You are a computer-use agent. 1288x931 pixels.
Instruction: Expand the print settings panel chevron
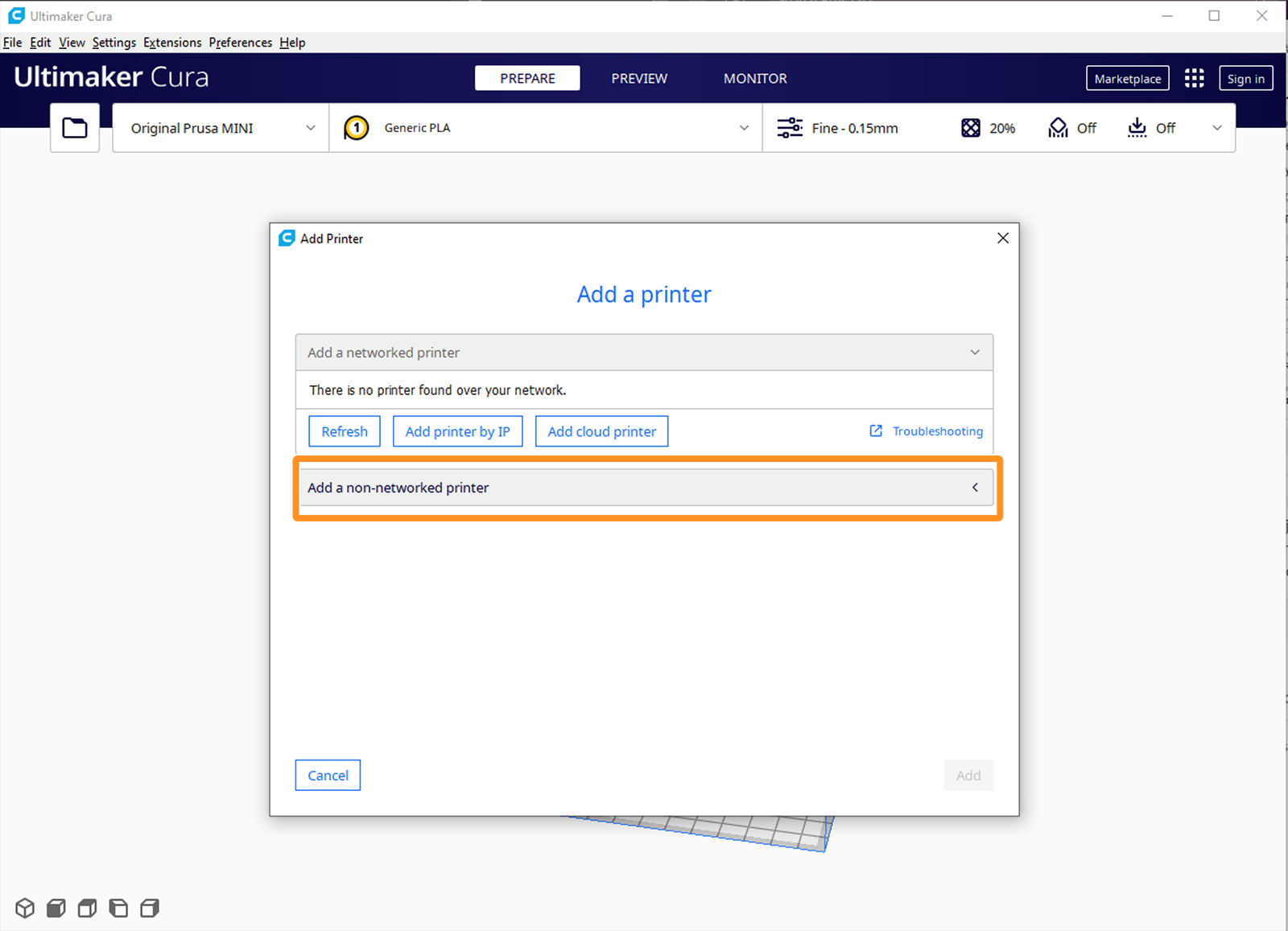[x=1217, y=128]
